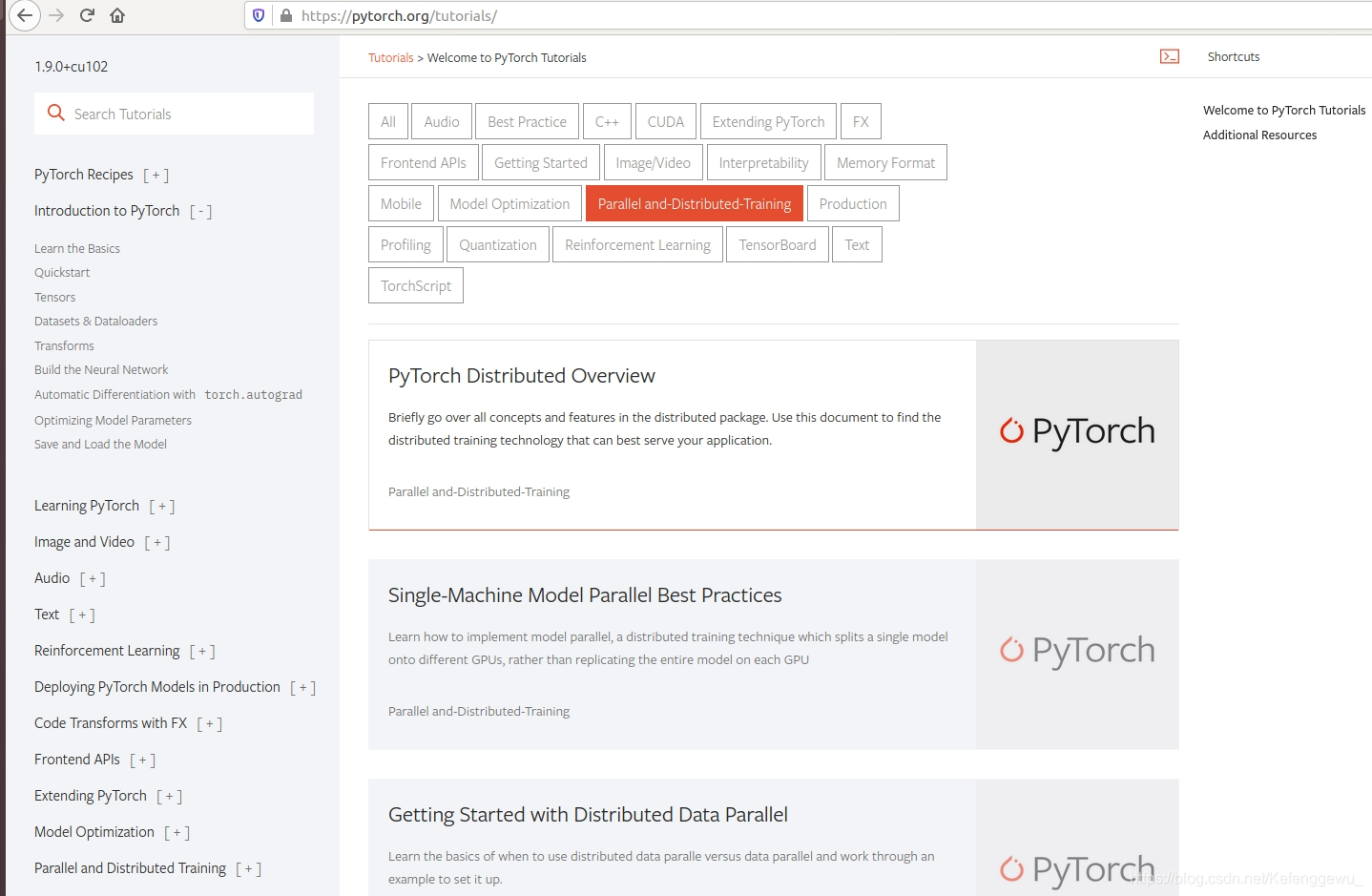Filter tutorials by TorchScript
This screenshot has width=1372, height=896.
tap(416, 285)
